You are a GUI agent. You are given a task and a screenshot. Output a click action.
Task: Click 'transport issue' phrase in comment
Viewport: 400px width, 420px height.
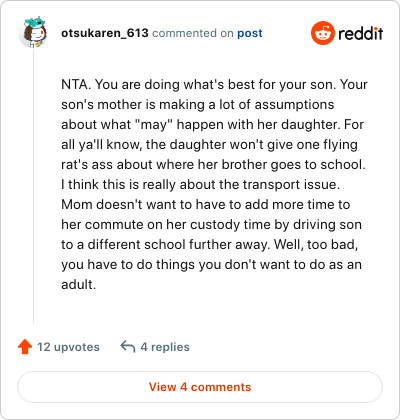[x=291, y=184]
